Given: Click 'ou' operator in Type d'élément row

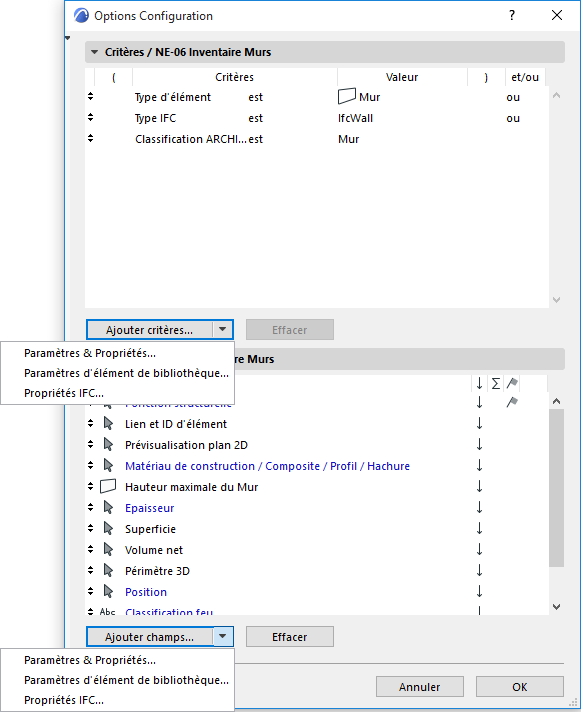Looking at the screenshot, I should [513, 97].
